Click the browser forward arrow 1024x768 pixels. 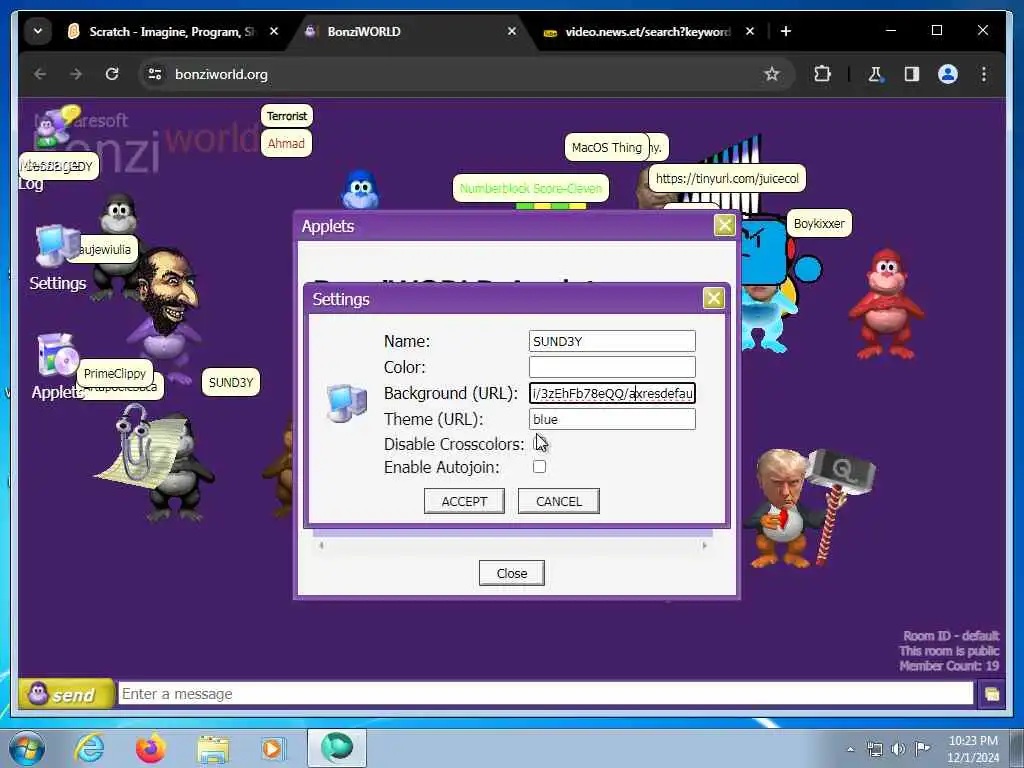coord(76,74)
